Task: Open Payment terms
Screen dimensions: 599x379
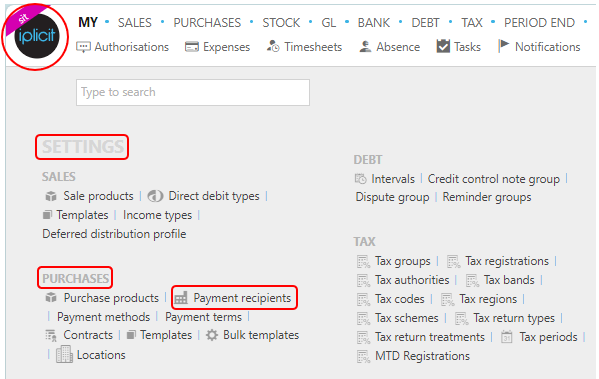Action: [x=203, y=317]
